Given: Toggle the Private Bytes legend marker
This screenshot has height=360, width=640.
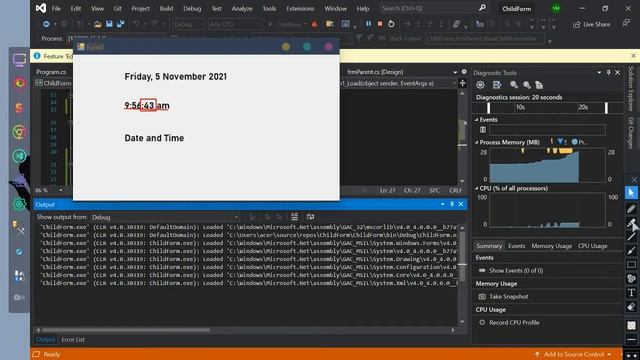Looking at the screenshot, I should [x=575, y=142].
